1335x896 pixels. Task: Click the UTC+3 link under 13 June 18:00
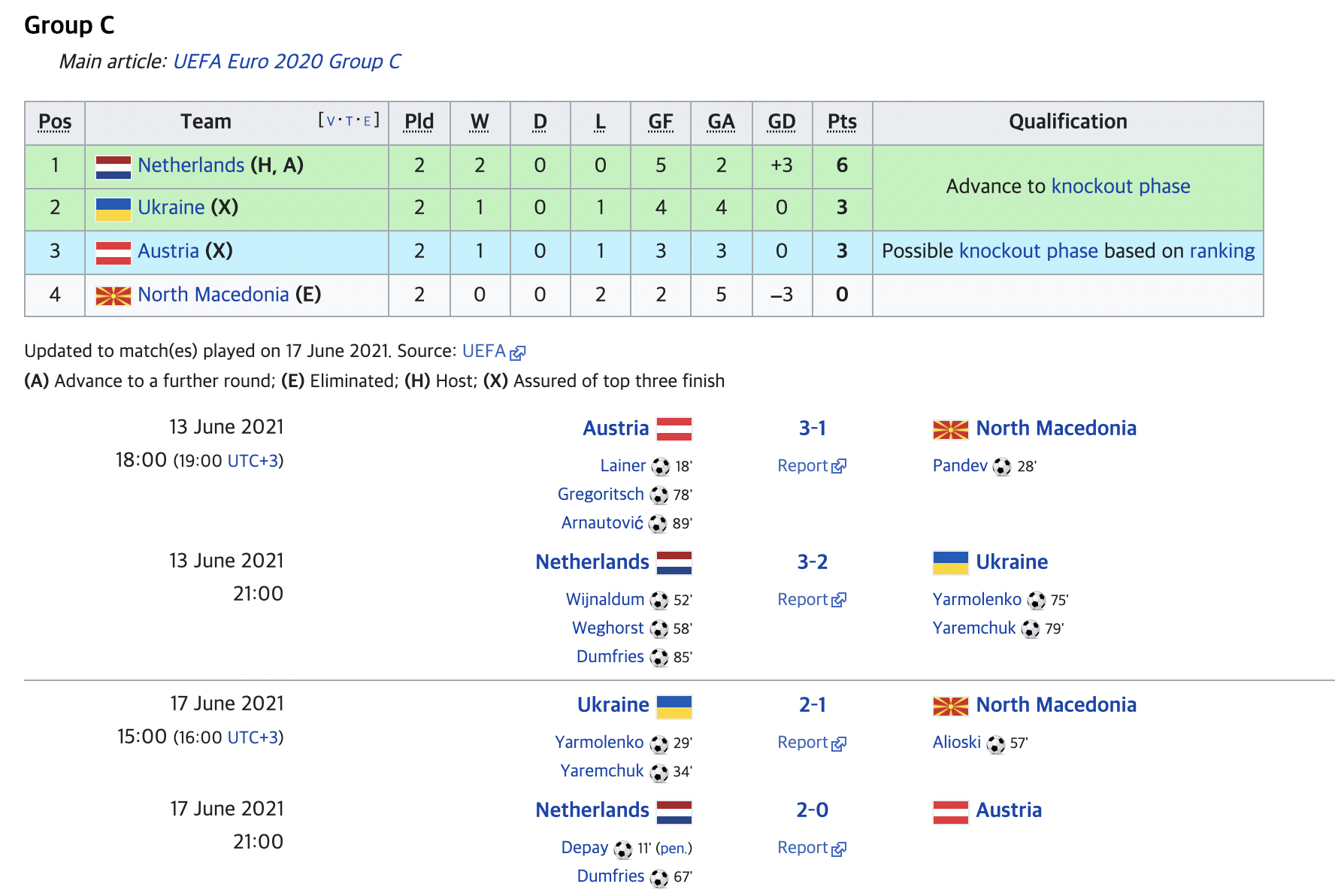[253, 461]
